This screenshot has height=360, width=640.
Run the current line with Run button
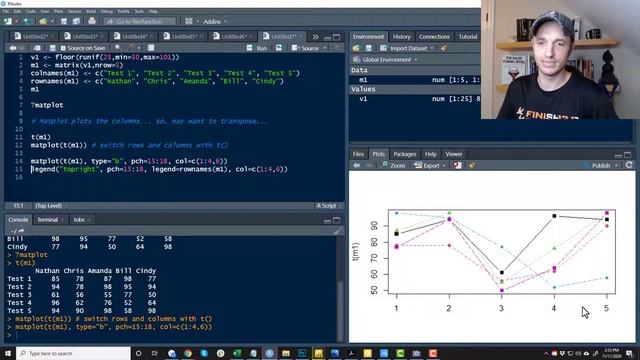tap(257, 48)
